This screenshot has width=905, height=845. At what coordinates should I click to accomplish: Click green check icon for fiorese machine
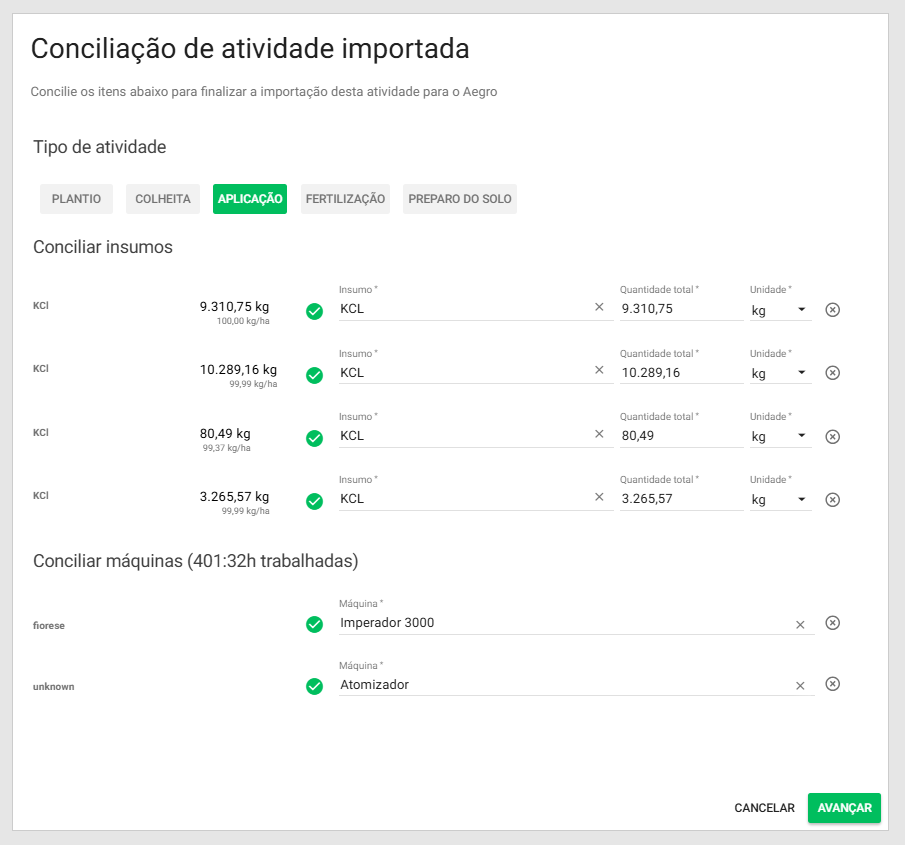pos(314,624)
